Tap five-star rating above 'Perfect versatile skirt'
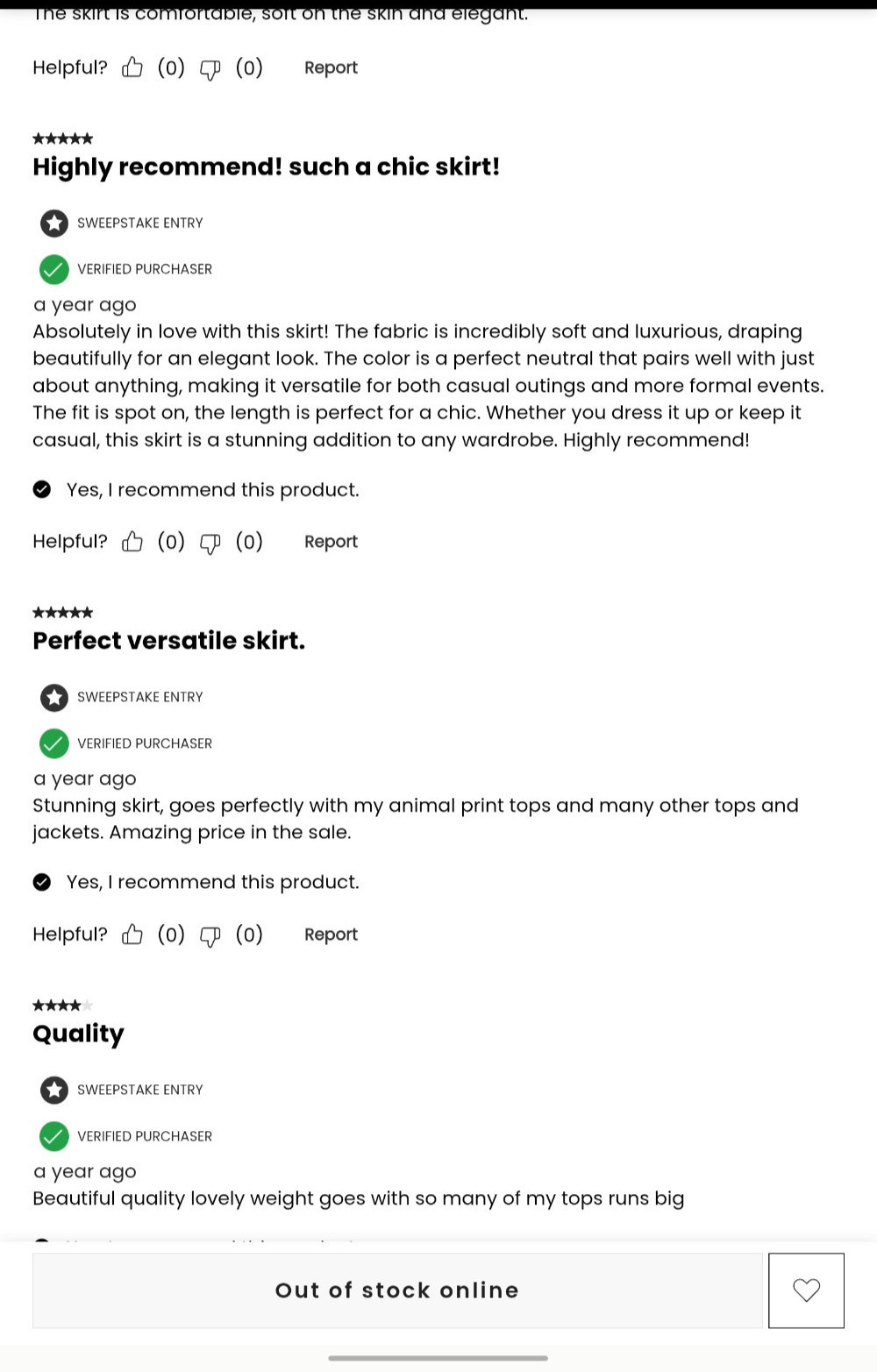The image size is (877, 1372). [62, 612]
